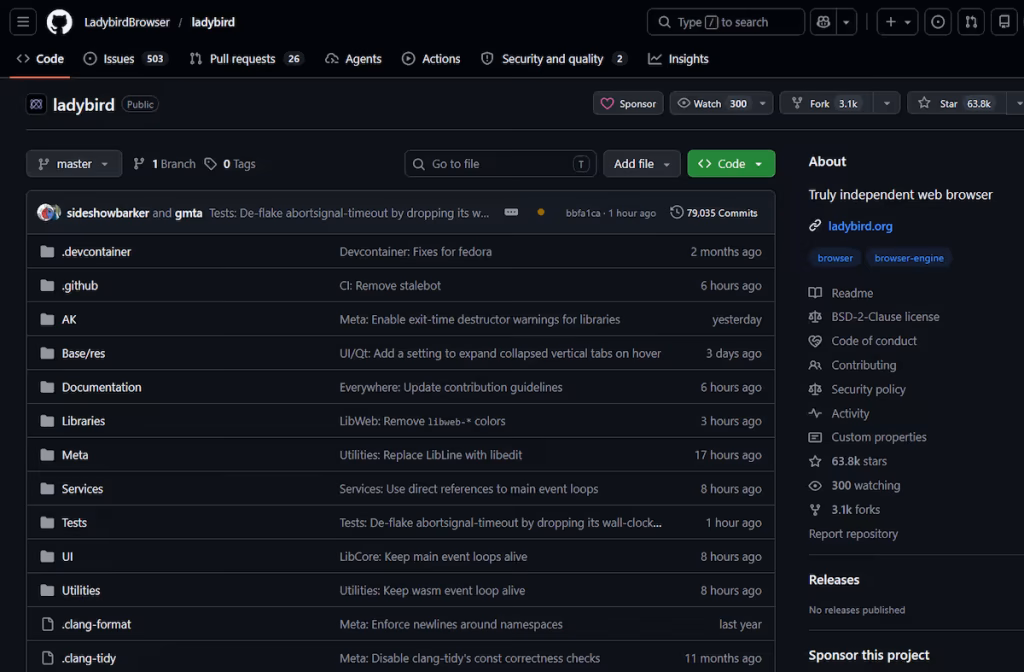
Task: Open Copilot dropdown arrow in header
Action: click(x=846, y=22)
